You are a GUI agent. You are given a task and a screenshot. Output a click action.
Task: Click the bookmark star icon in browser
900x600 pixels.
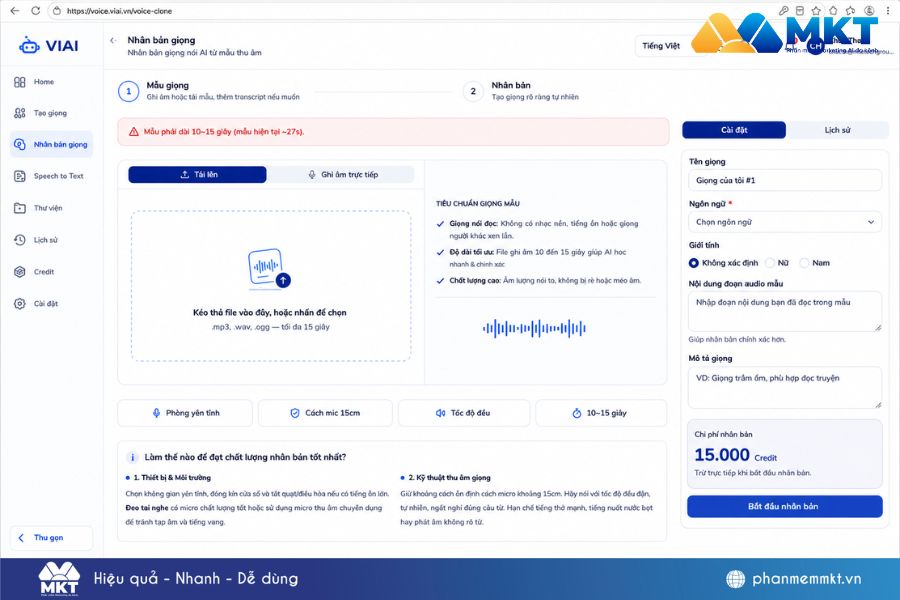point(816,10)
